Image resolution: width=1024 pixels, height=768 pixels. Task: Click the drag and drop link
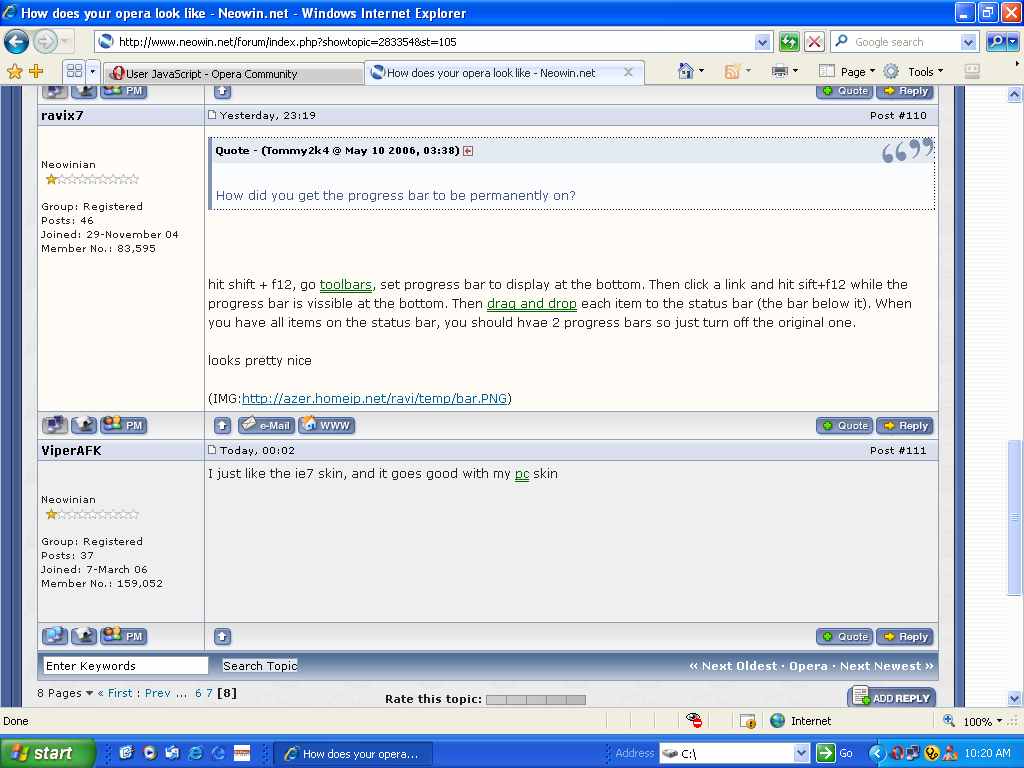pos(532,304)
